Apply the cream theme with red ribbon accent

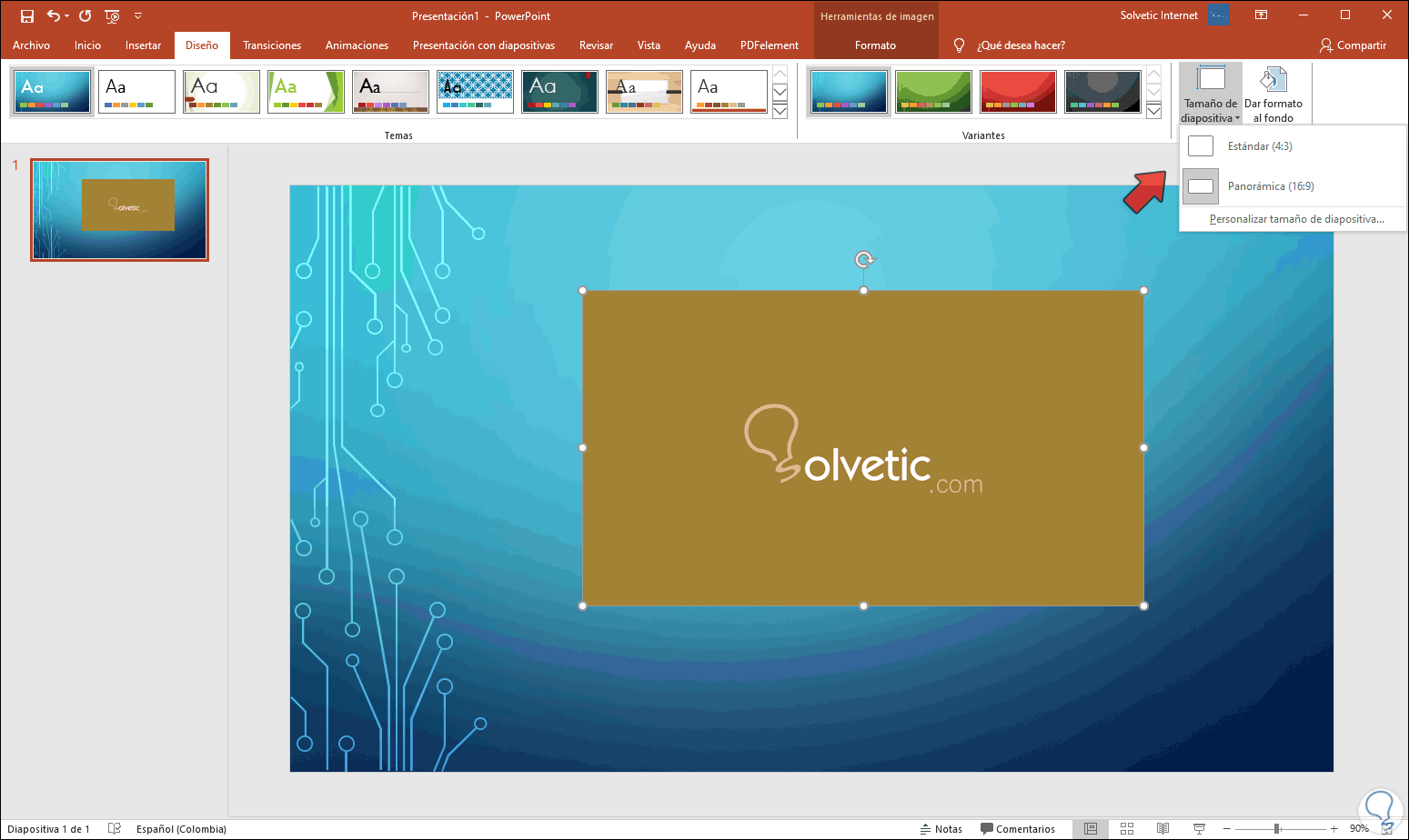(x=221, y=92)
